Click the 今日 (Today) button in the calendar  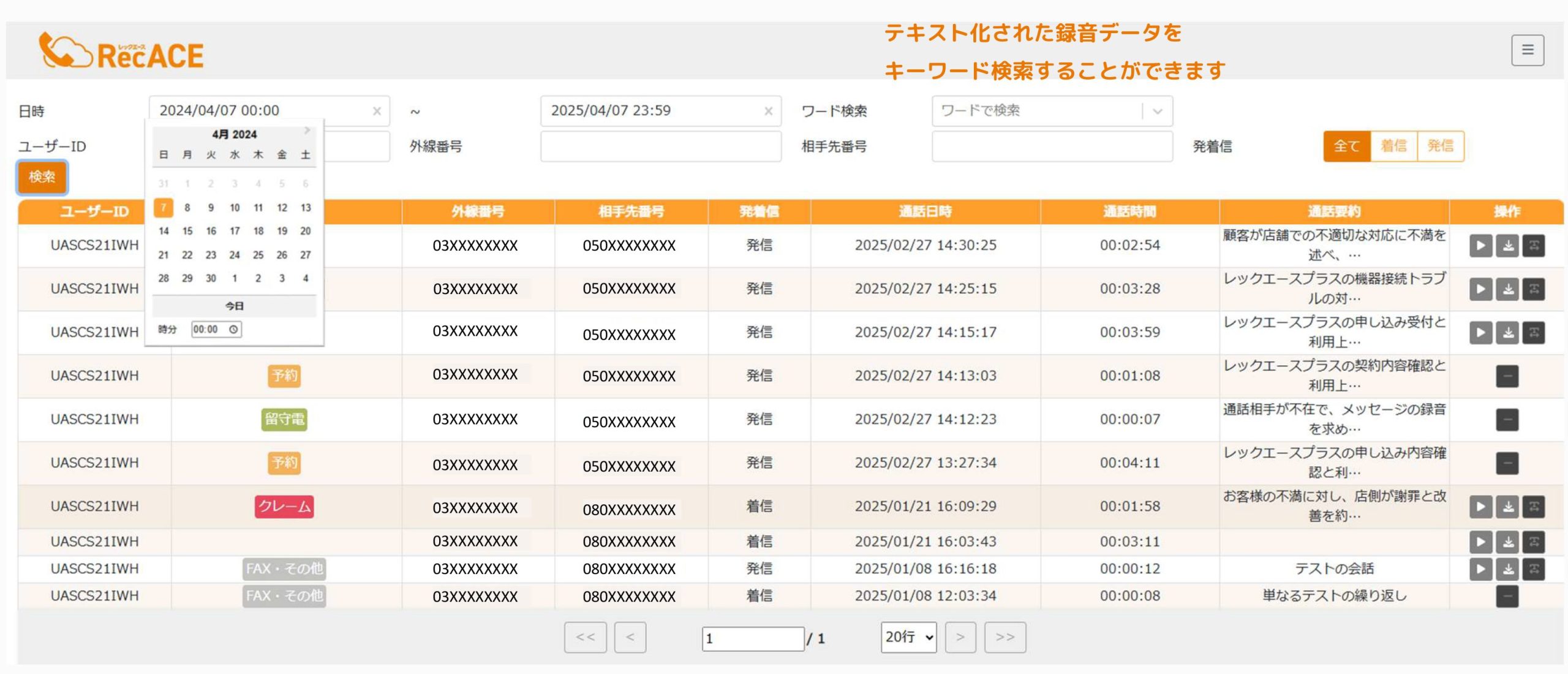pyautogui.click(x=234, y=306)
